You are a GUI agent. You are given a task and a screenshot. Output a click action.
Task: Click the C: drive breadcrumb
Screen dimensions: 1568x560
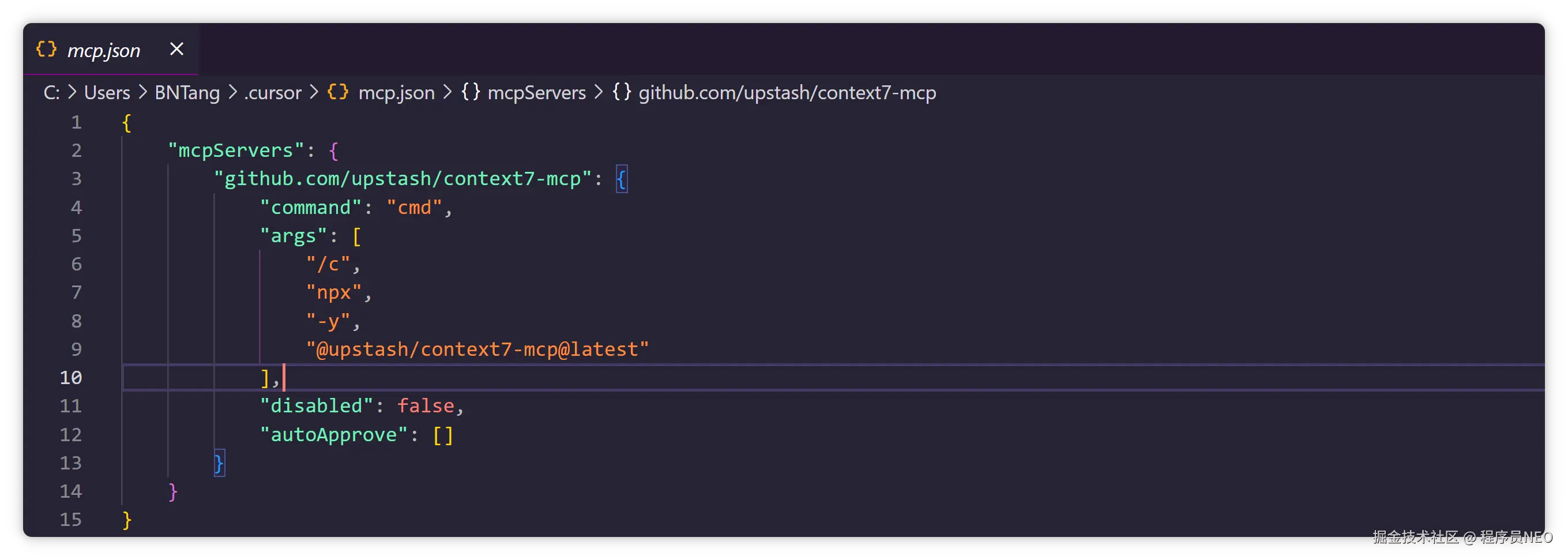point(51,92)
